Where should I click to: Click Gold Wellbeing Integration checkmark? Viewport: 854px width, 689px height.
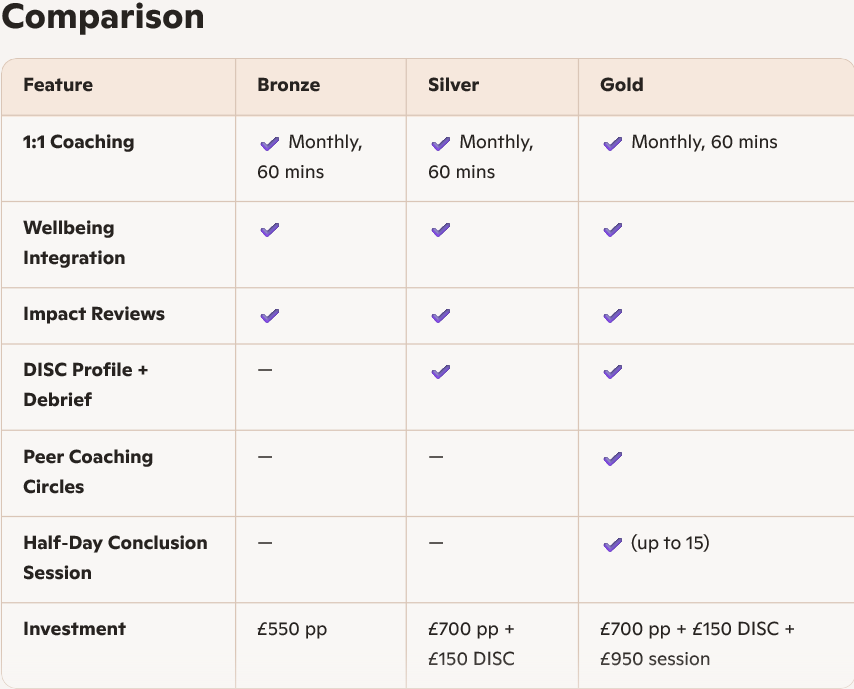point(613,229)
